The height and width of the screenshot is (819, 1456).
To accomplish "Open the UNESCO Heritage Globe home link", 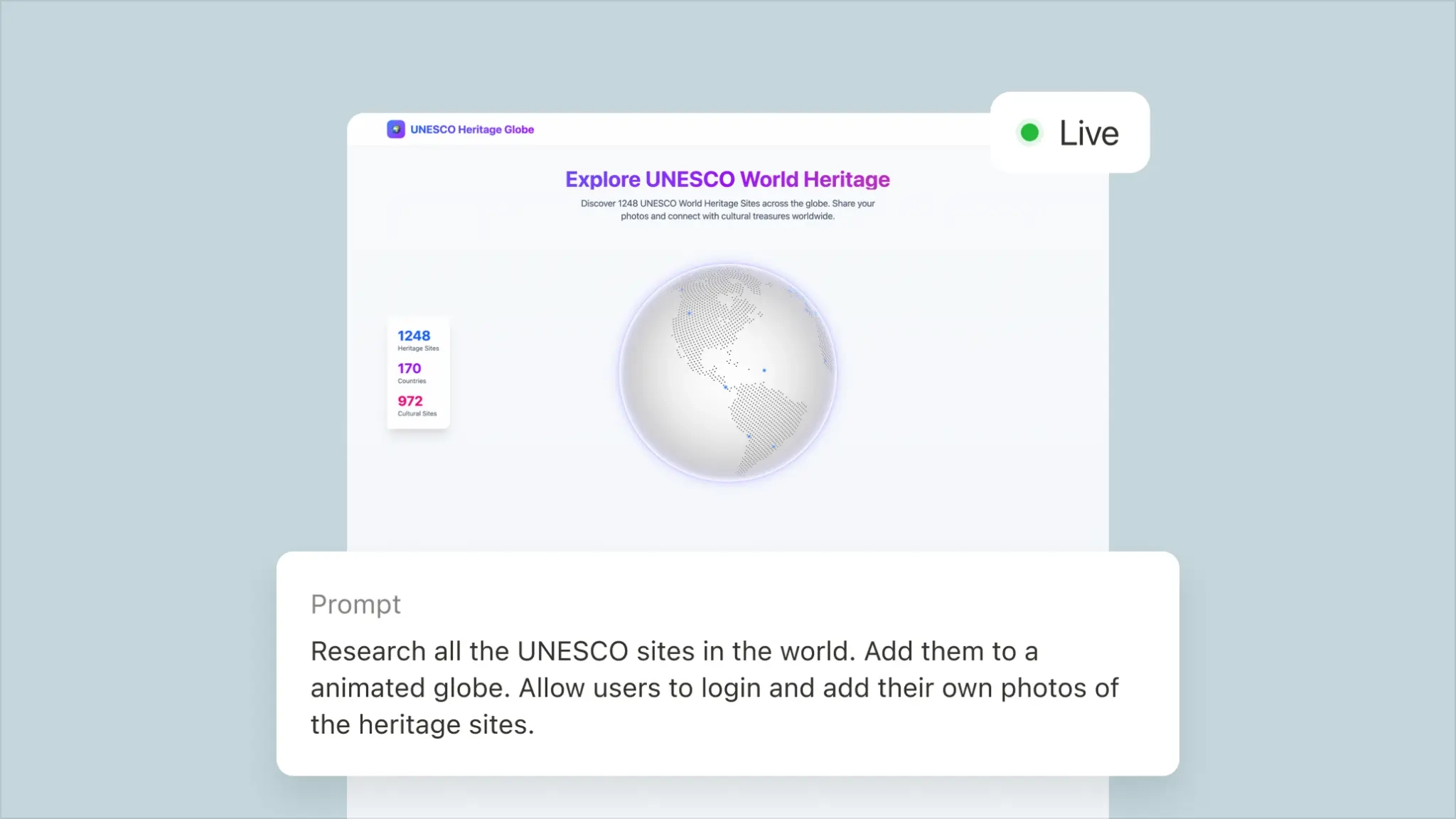I will pyautogui.click(x=472, y=129).
